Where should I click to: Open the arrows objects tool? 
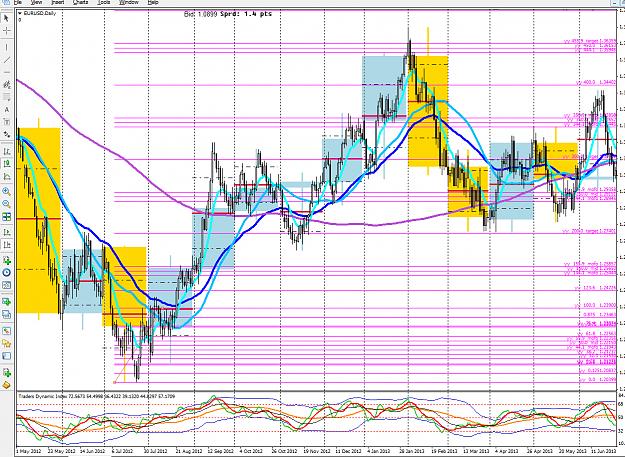6,135
